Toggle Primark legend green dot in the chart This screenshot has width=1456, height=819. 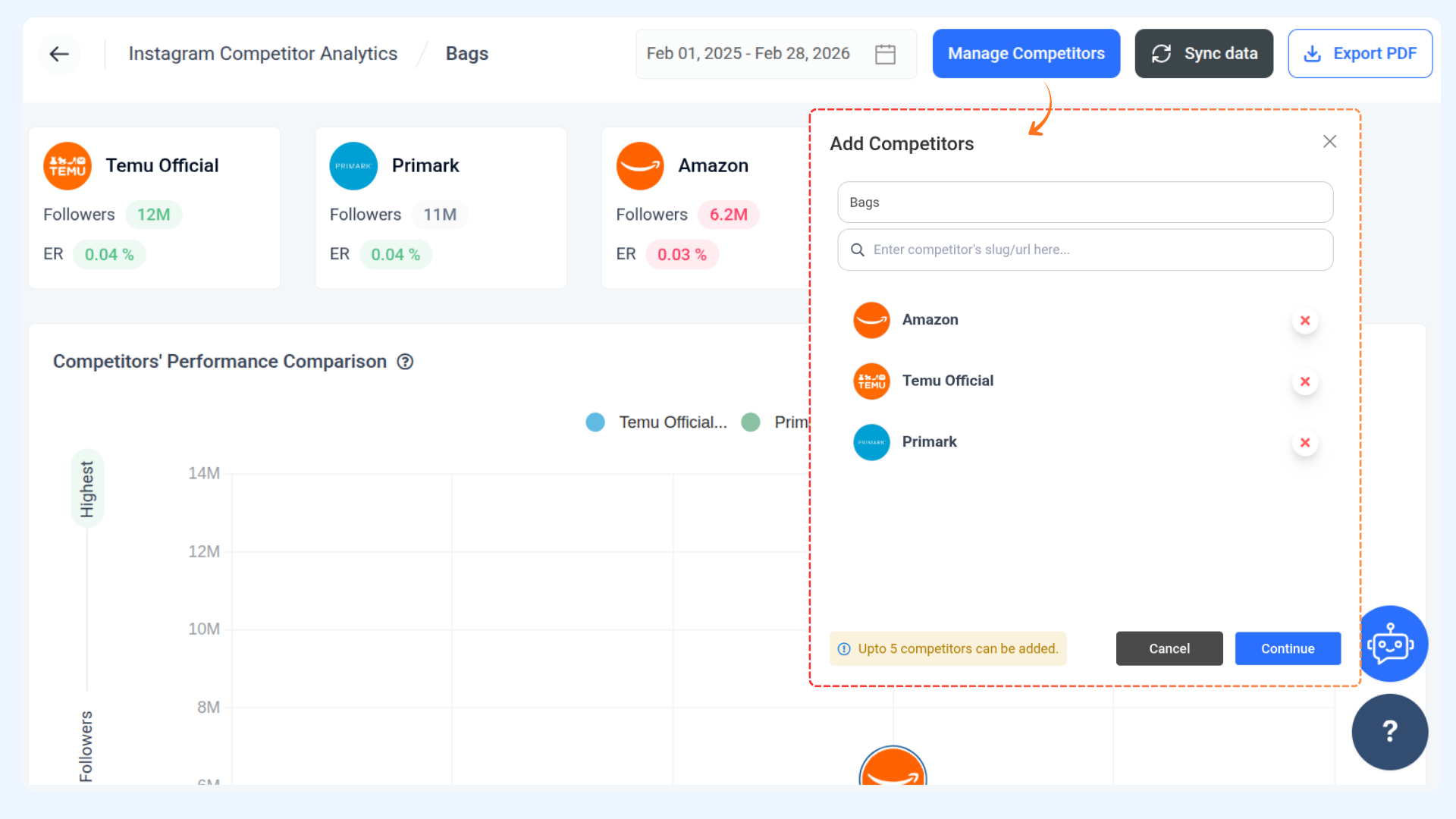pyautogui.click(x=751, y=422)
